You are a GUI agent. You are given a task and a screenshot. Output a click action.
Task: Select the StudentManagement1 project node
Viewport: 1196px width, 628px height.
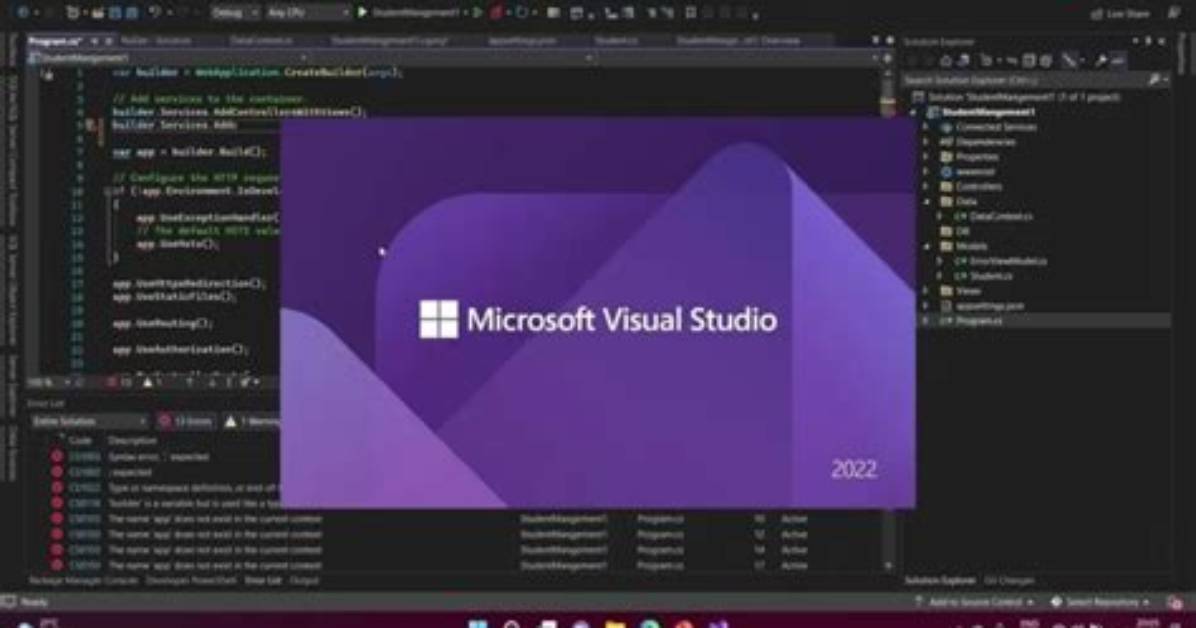988,112
